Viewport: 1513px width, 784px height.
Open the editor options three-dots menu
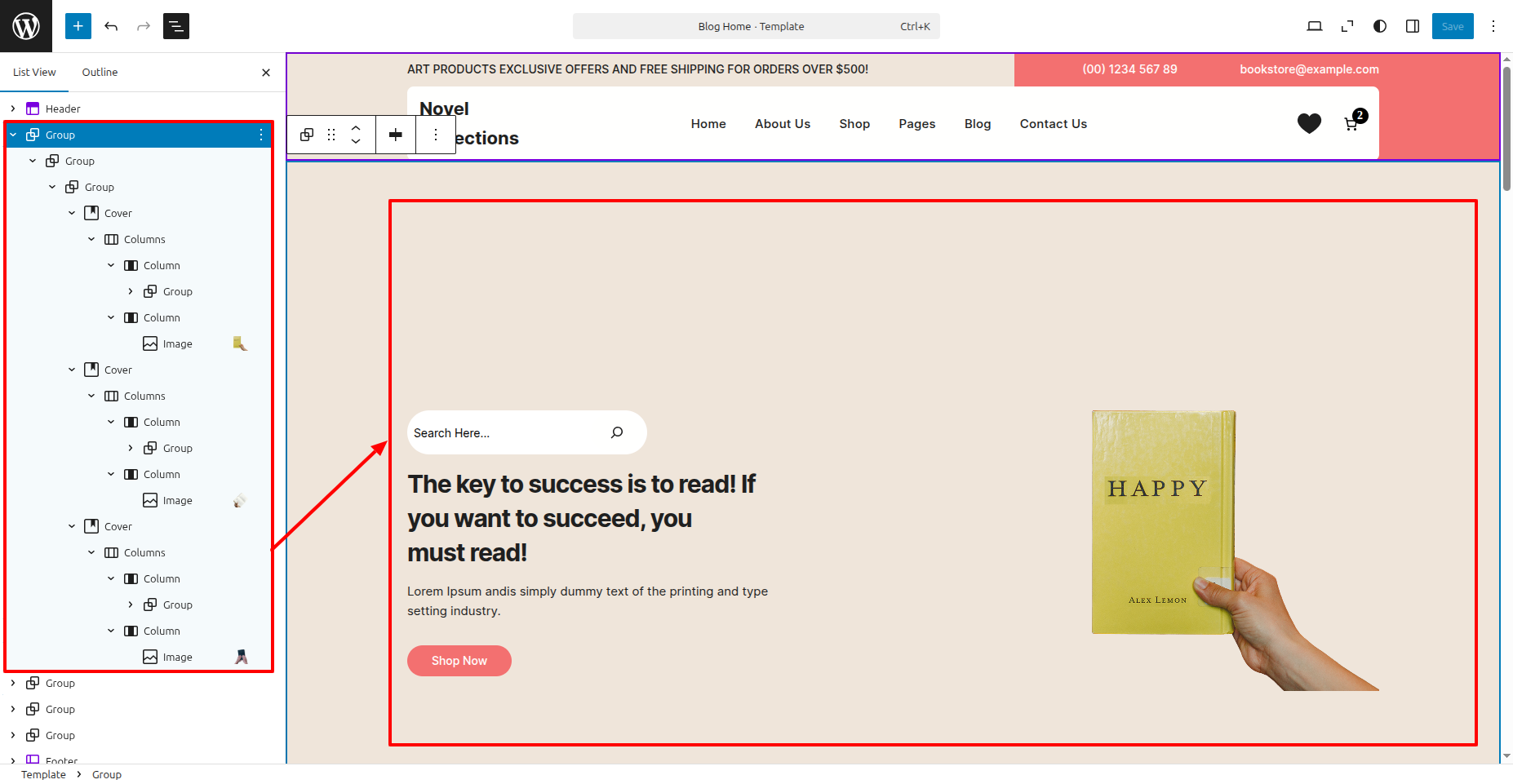(x=1493, y=26)
